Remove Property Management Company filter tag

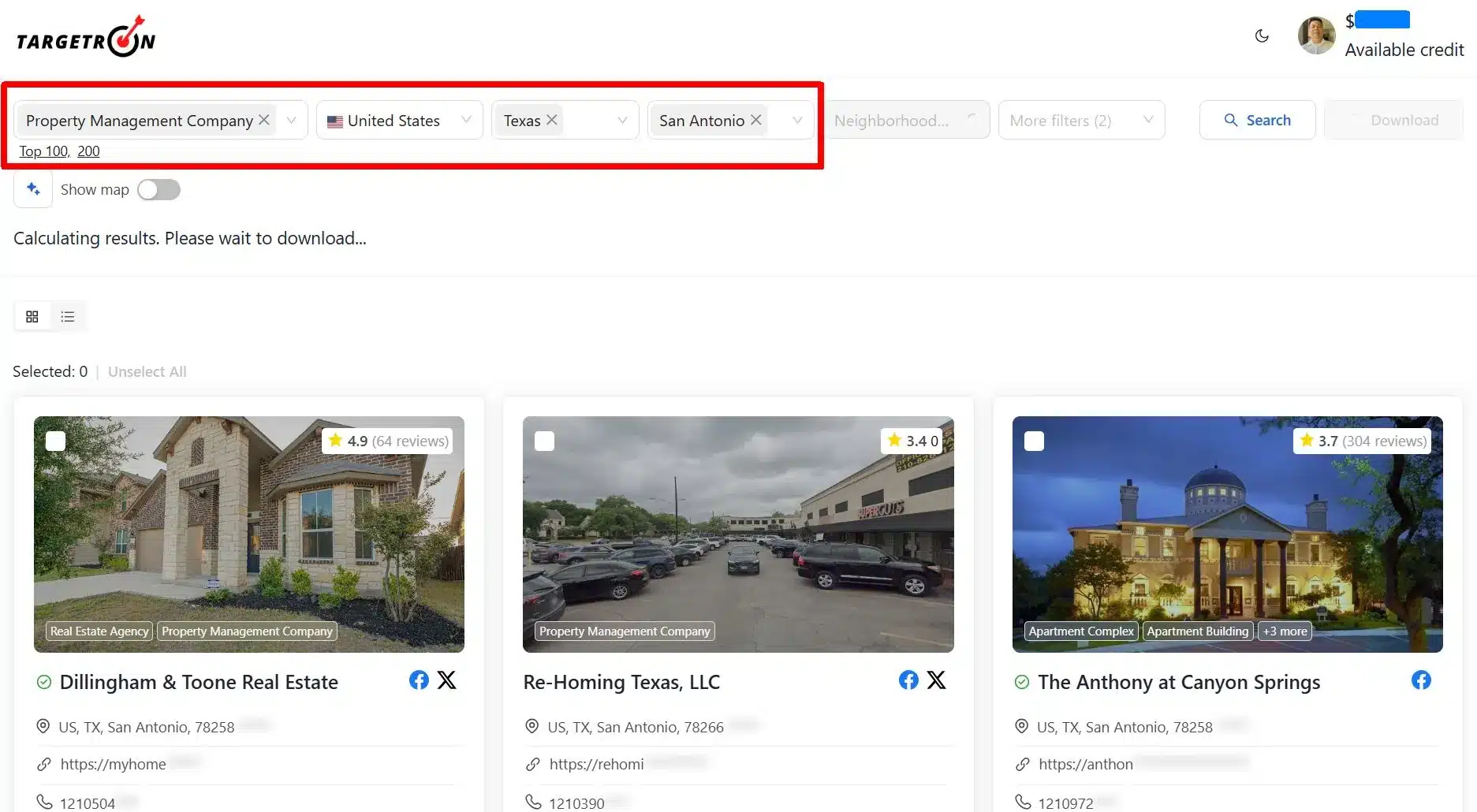[264, 120]
